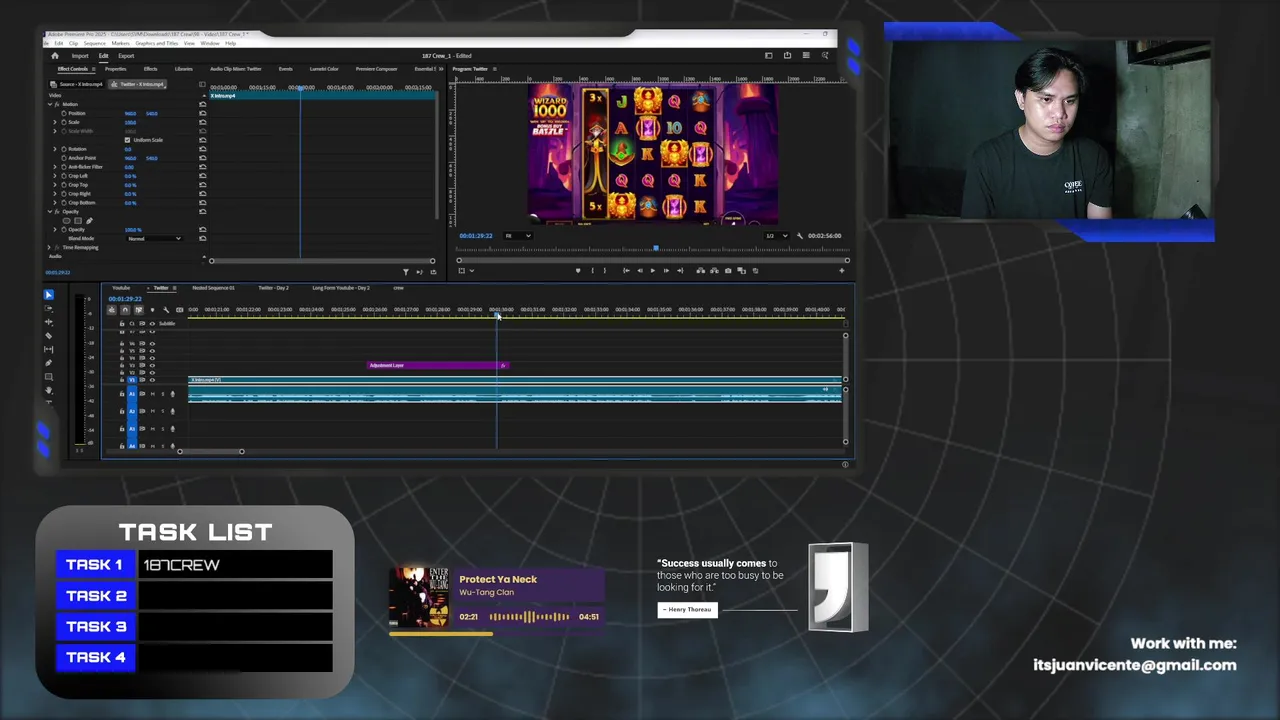Collapse the Opacity effect section
The width and height of the screenshot is (1280, 720).
(50, 212)
